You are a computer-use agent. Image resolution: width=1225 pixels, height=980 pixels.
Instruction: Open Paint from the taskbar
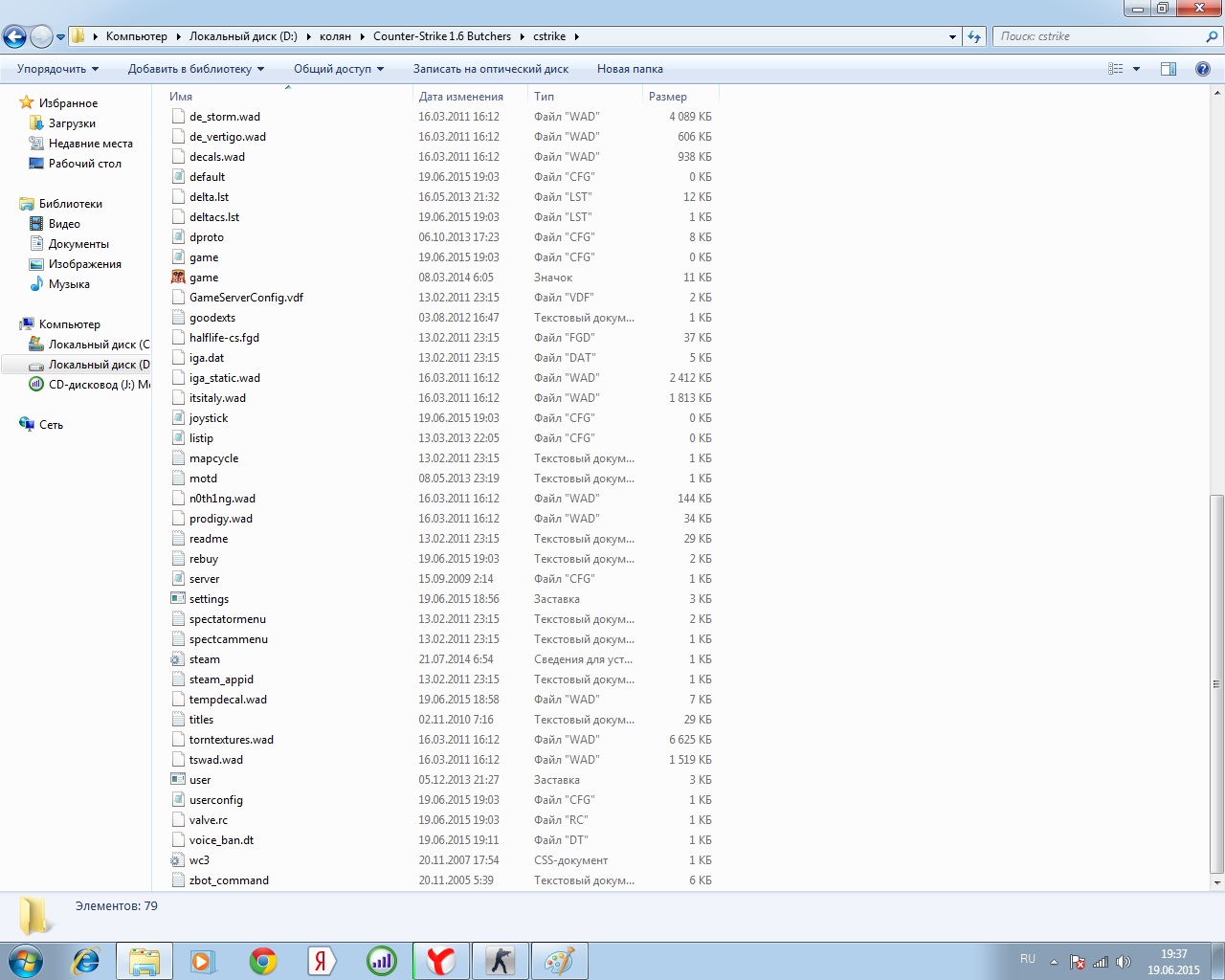pos(559,961)
